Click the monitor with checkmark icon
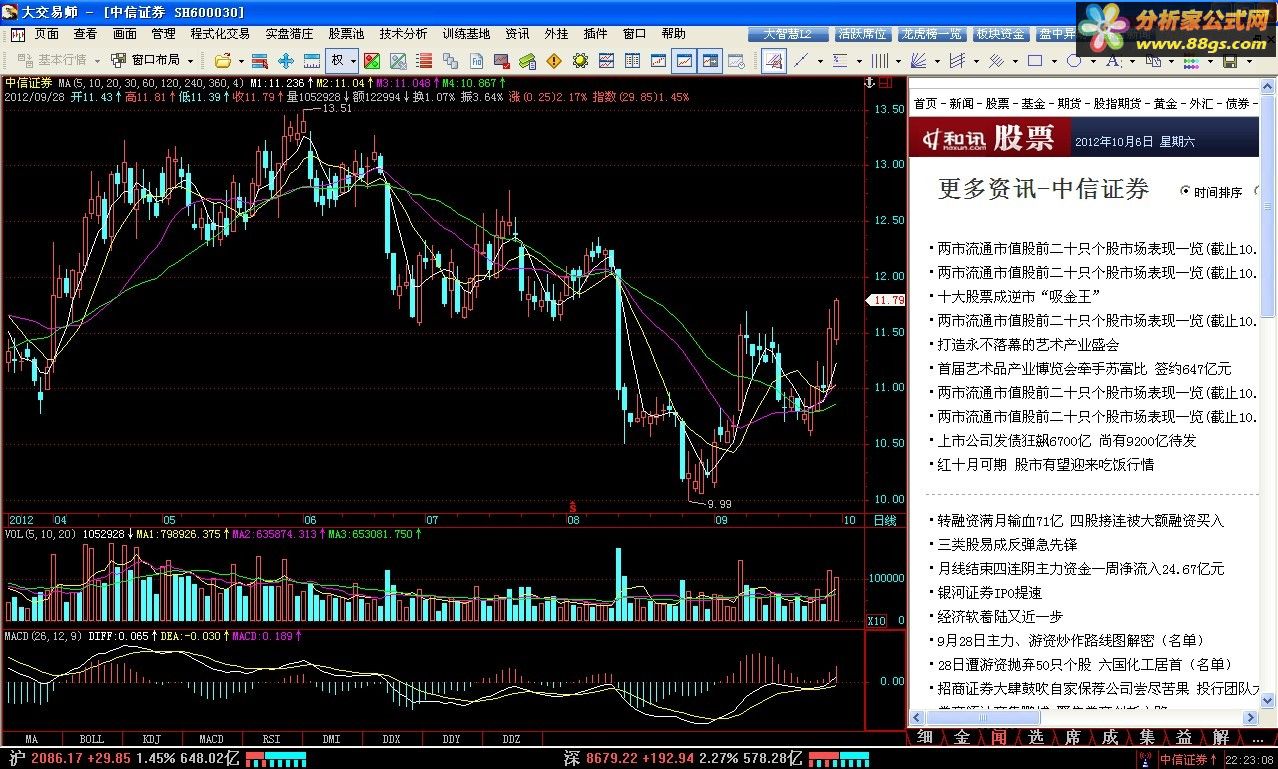 (x=502, y=60)
